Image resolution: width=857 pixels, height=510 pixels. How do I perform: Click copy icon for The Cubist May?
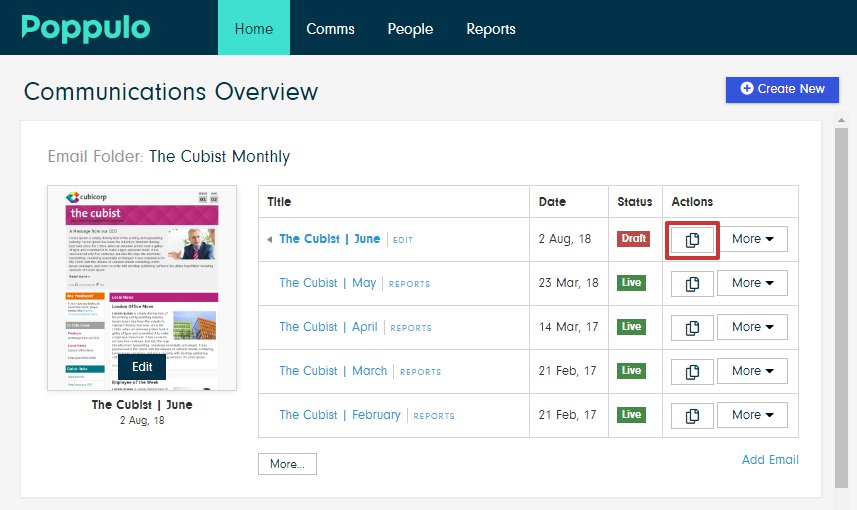692,283
